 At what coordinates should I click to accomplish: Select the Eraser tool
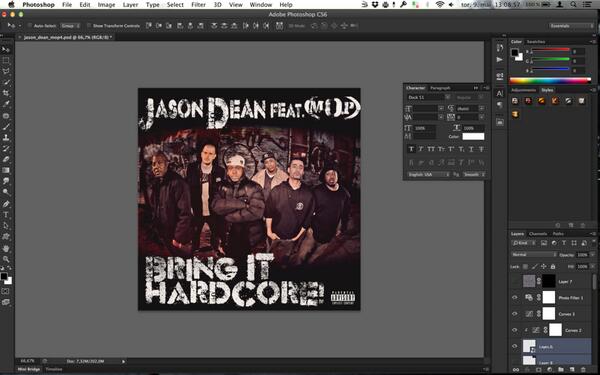(x=6, y=159)
